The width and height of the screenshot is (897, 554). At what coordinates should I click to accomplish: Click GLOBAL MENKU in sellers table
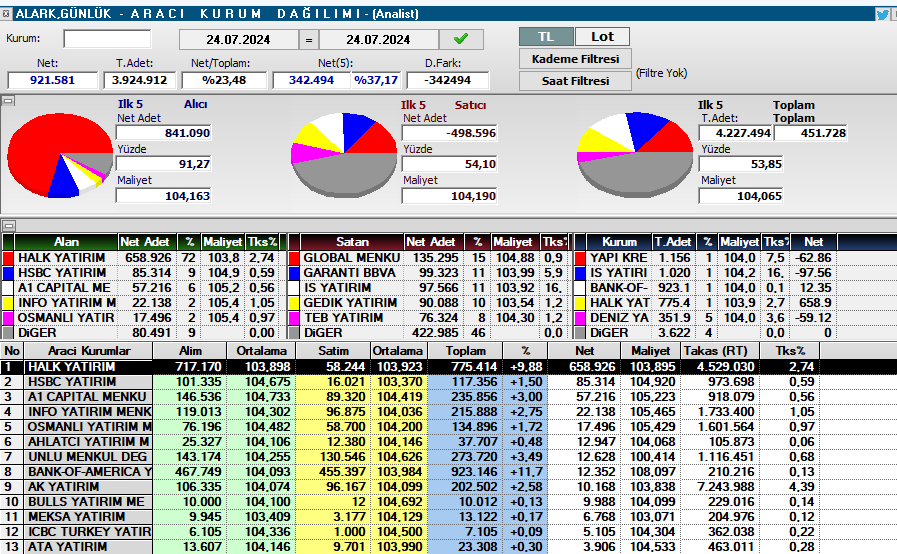tap(352, 258)
